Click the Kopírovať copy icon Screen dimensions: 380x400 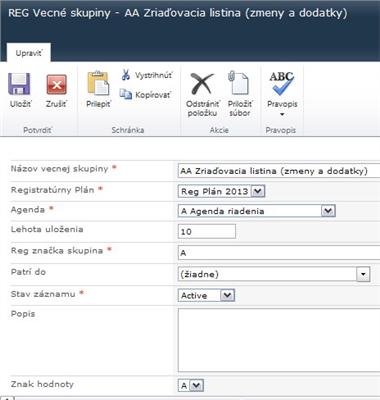click(x=126, y=94)
